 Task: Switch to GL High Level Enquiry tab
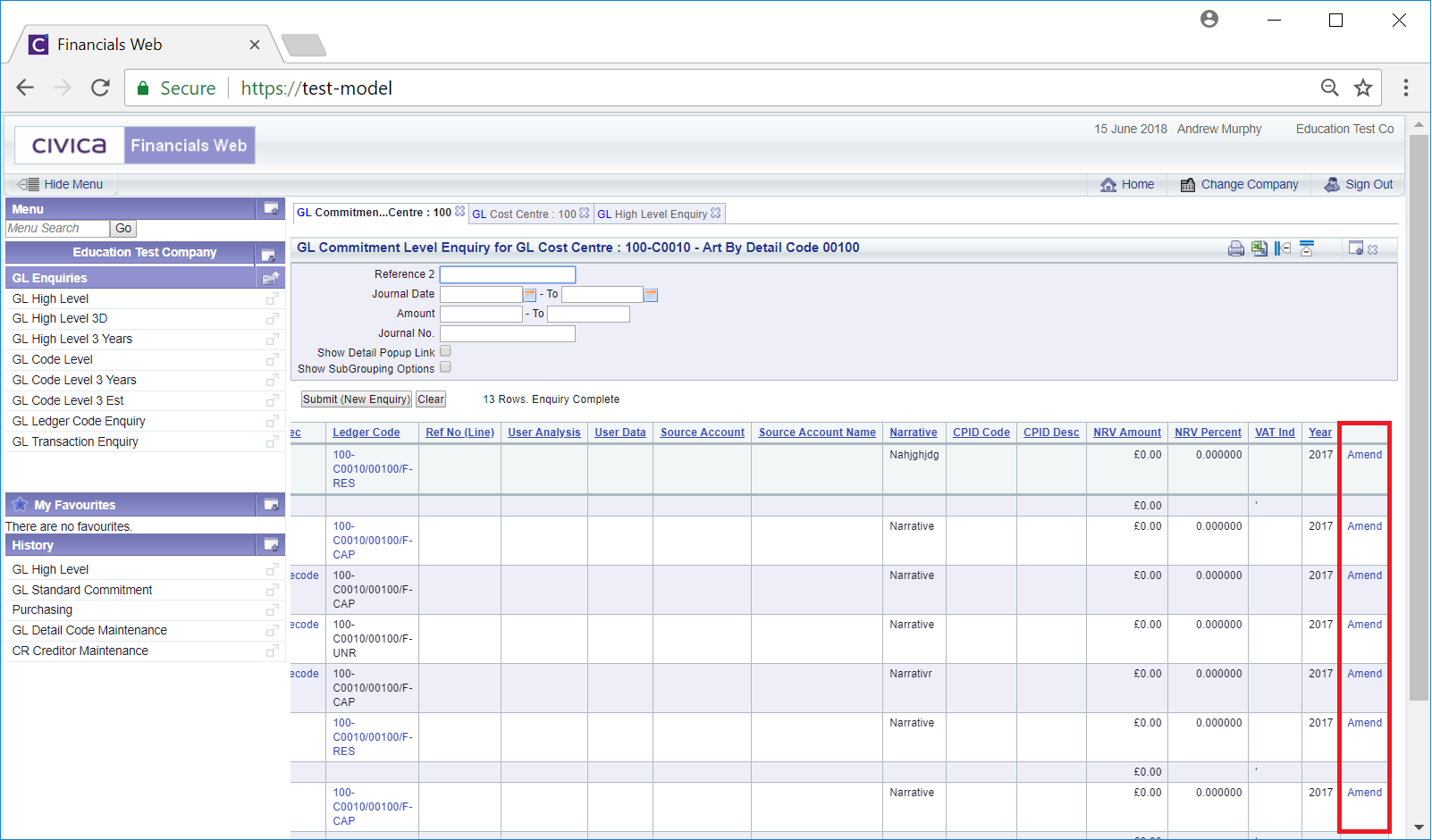pos(652,214)
